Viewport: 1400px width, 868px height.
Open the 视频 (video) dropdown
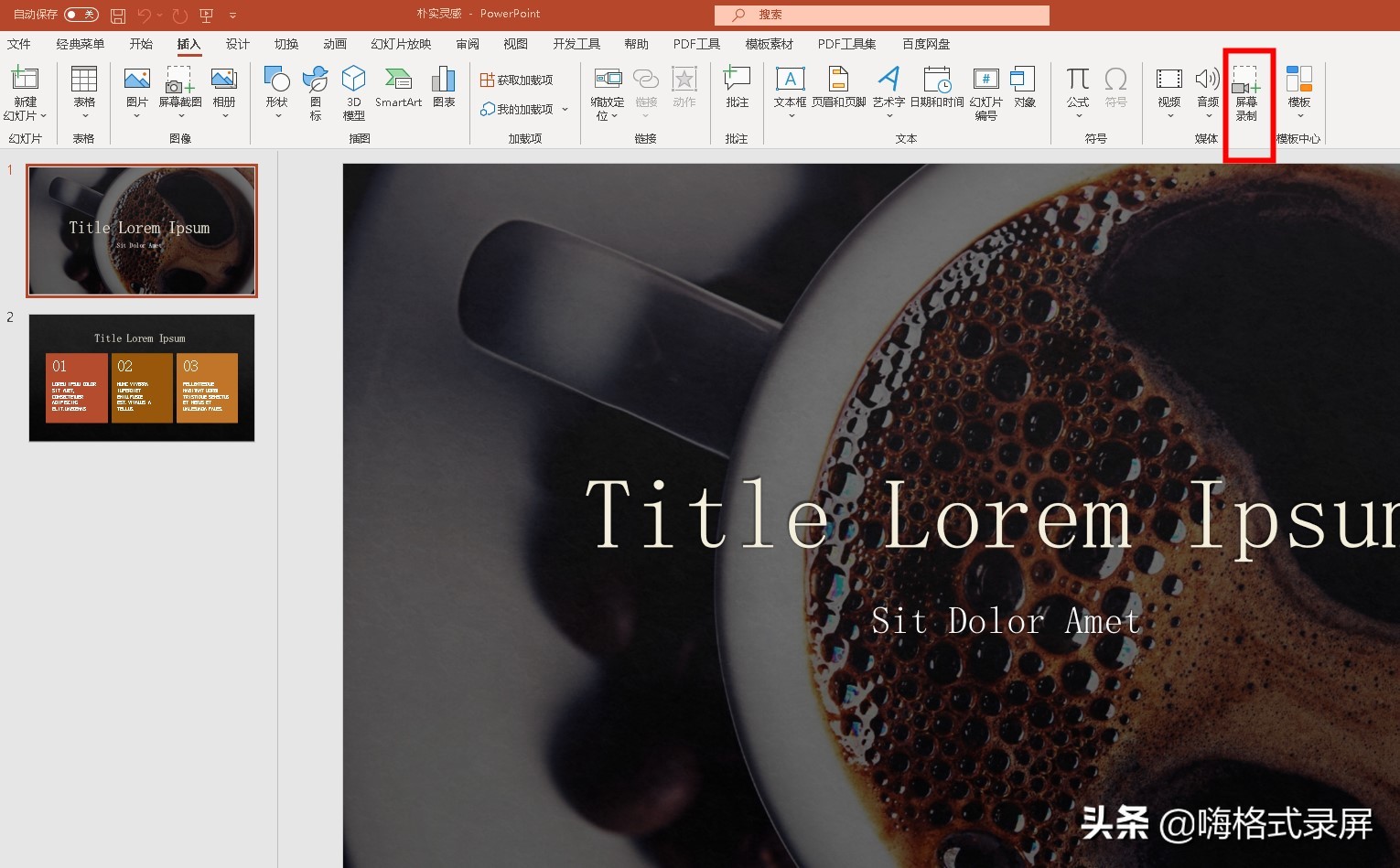coord(1169,115)
